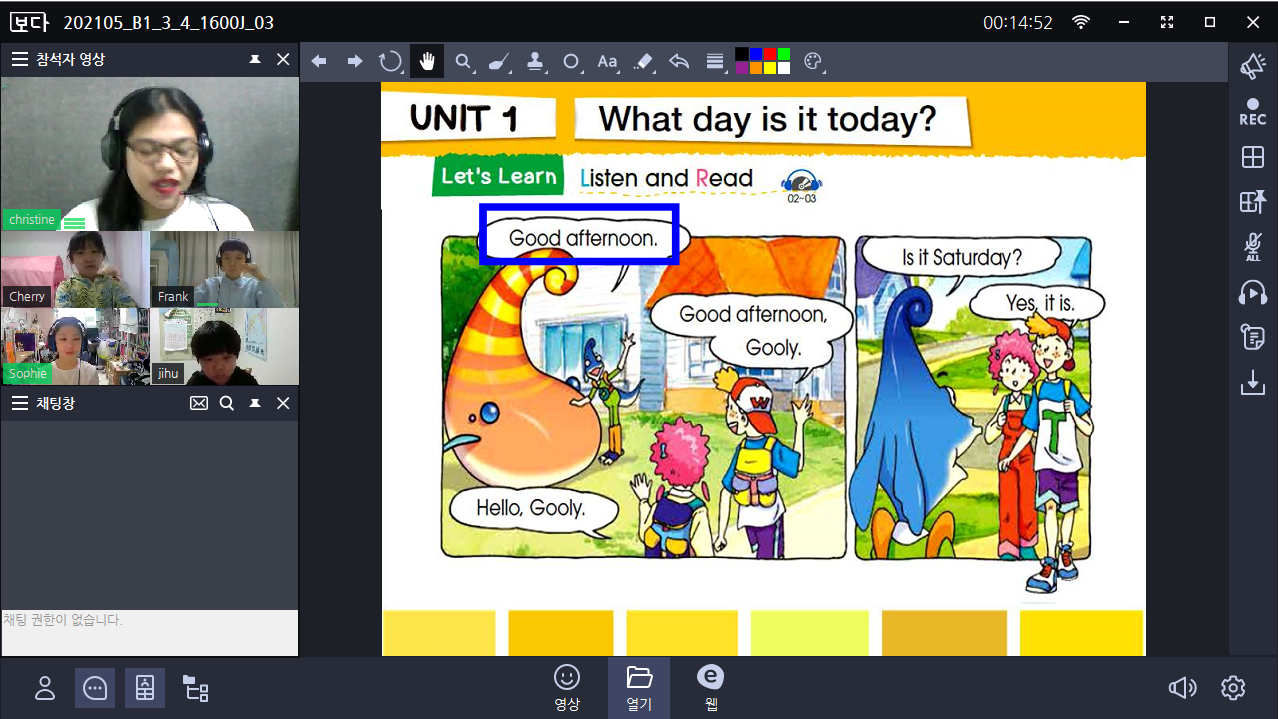This screenshot has width=1278, height=719.
Task: Open the settings gear
Action: (x=1233, y=688)
